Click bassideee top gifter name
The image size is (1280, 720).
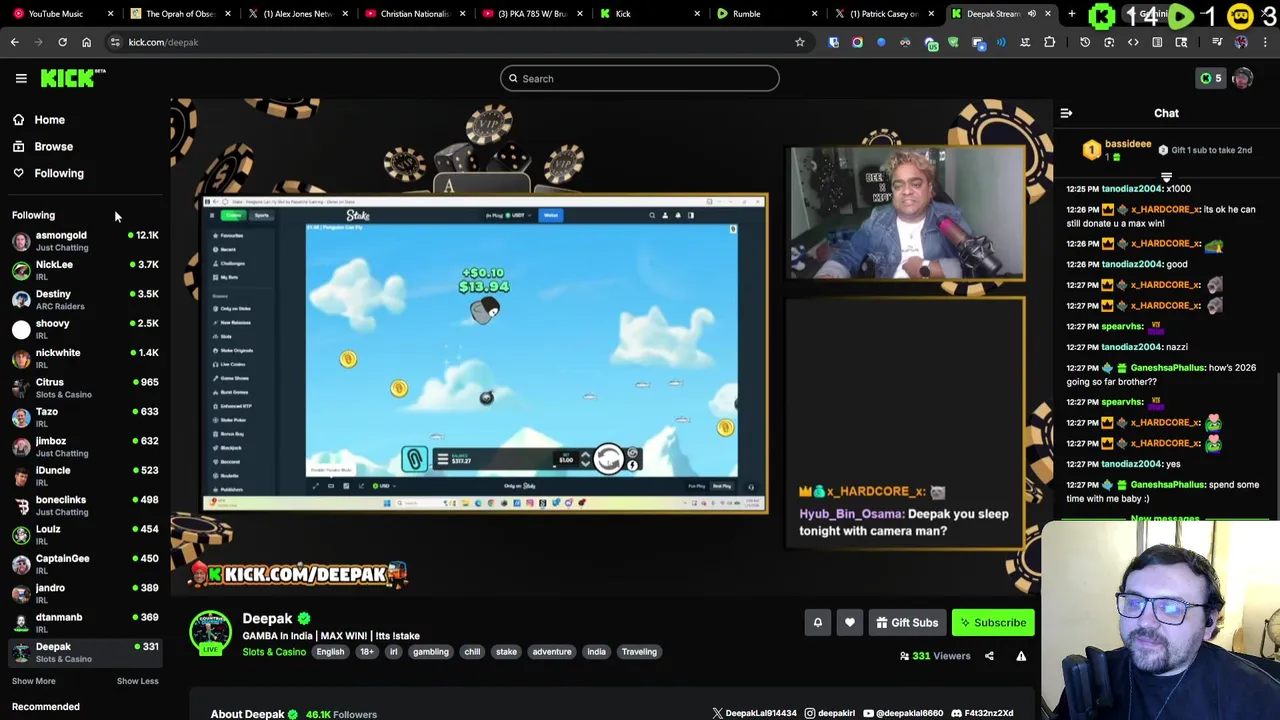pos(1128,144)
